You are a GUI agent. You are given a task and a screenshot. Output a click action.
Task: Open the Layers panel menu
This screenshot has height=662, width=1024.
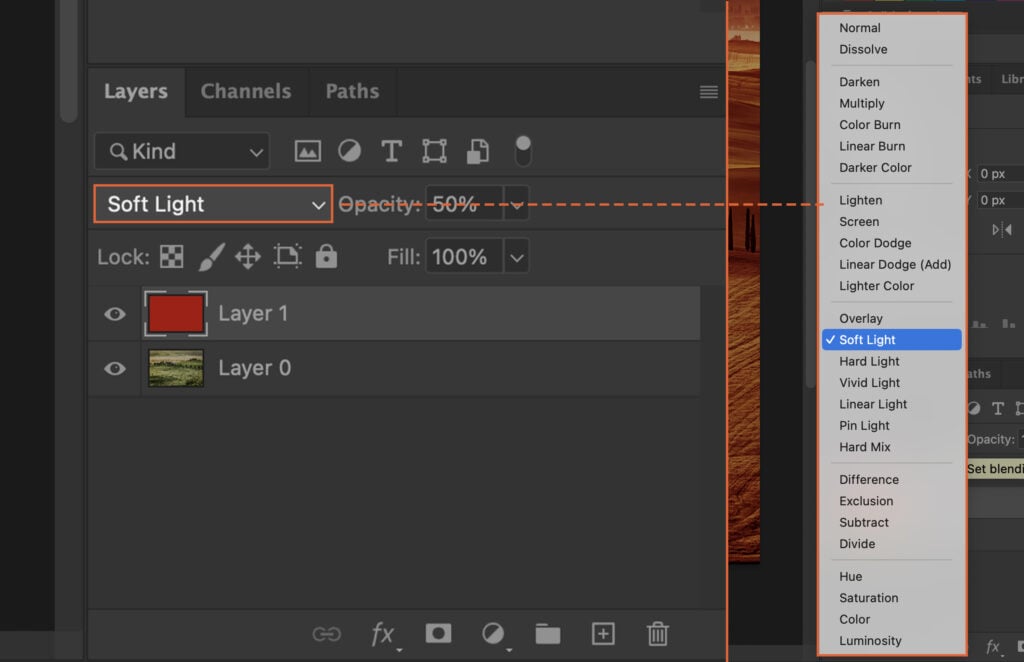708,91
